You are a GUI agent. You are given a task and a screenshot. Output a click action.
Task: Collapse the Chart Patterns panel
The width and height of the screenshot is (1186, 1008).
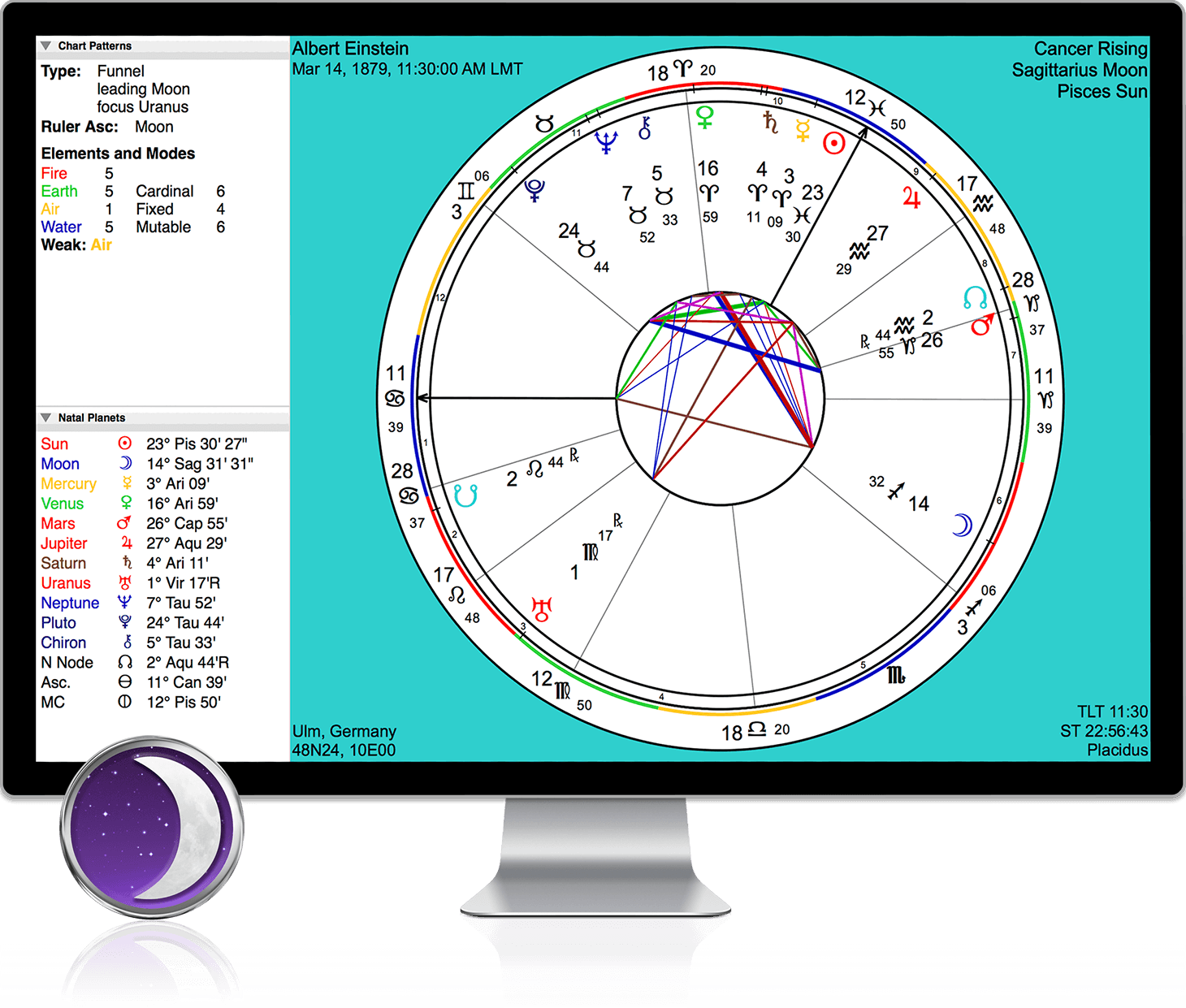[x=46, y=46]
